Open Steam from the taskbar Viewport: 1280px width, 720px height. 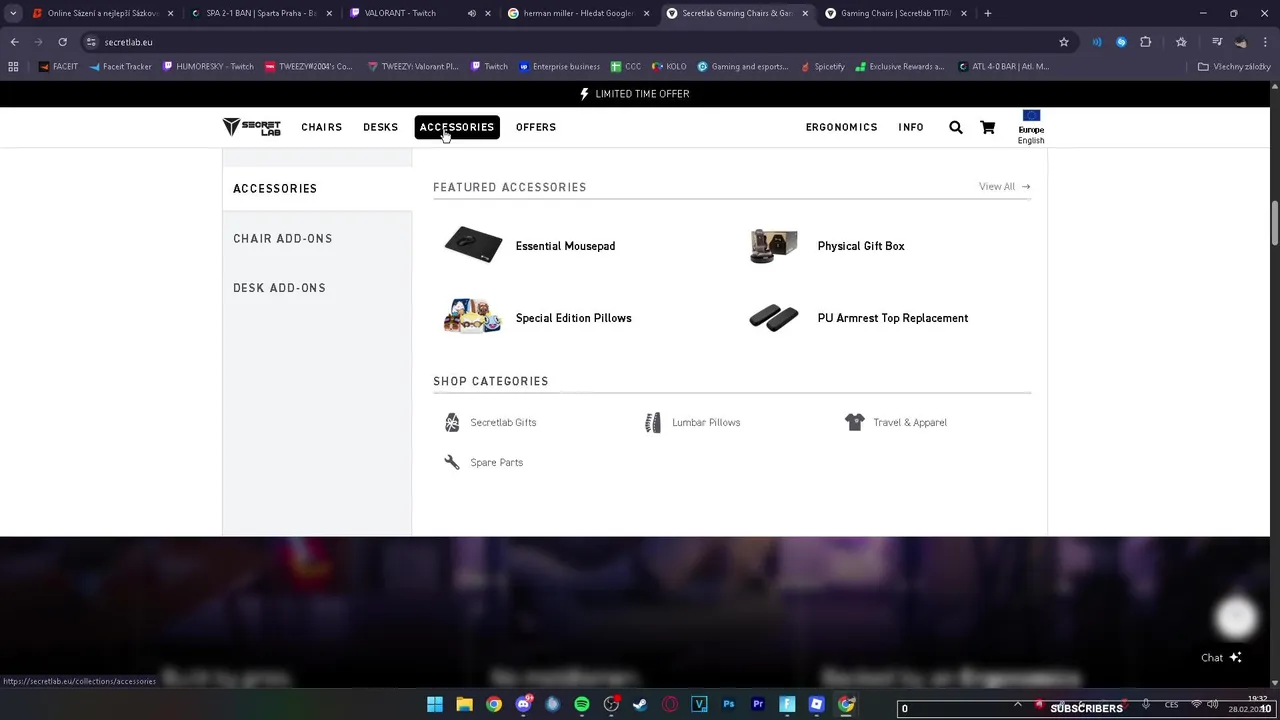pyautogui.click(x=640, y=705)
